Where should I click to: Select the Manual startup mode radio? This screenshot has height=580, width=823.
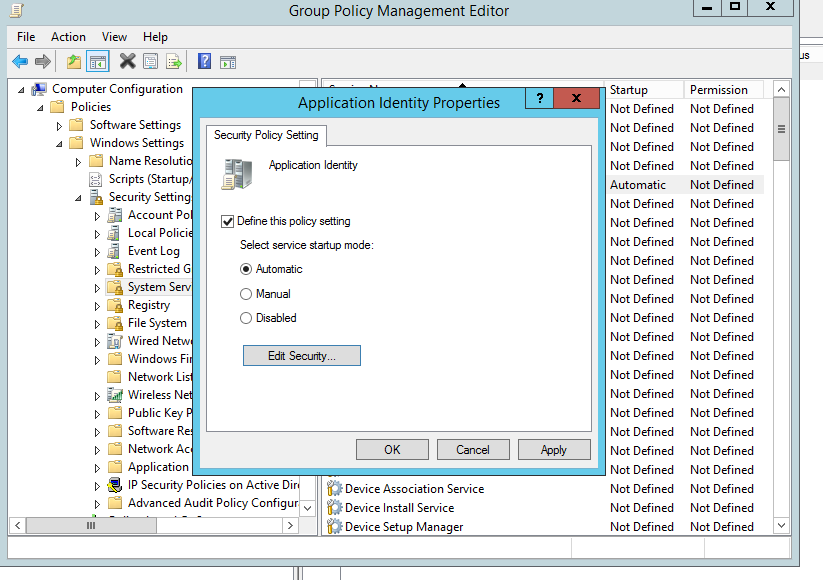click(x=246, y=294)
